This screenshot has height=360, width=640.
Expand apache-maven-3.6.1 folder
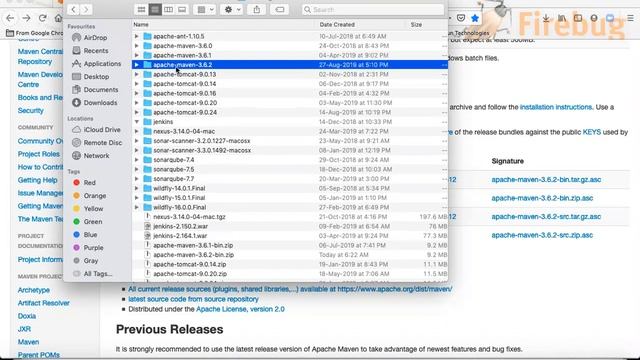[137, 55]
